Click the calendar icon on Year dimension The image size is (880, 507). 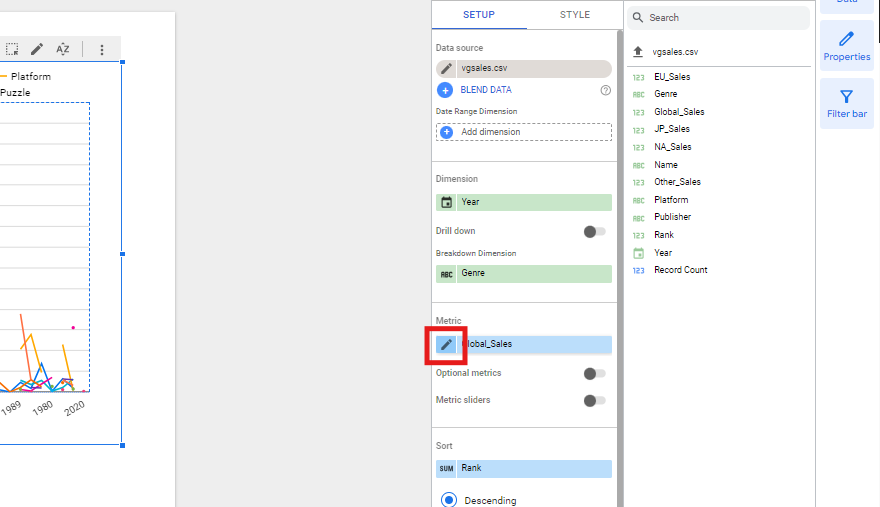click(446, 202)
